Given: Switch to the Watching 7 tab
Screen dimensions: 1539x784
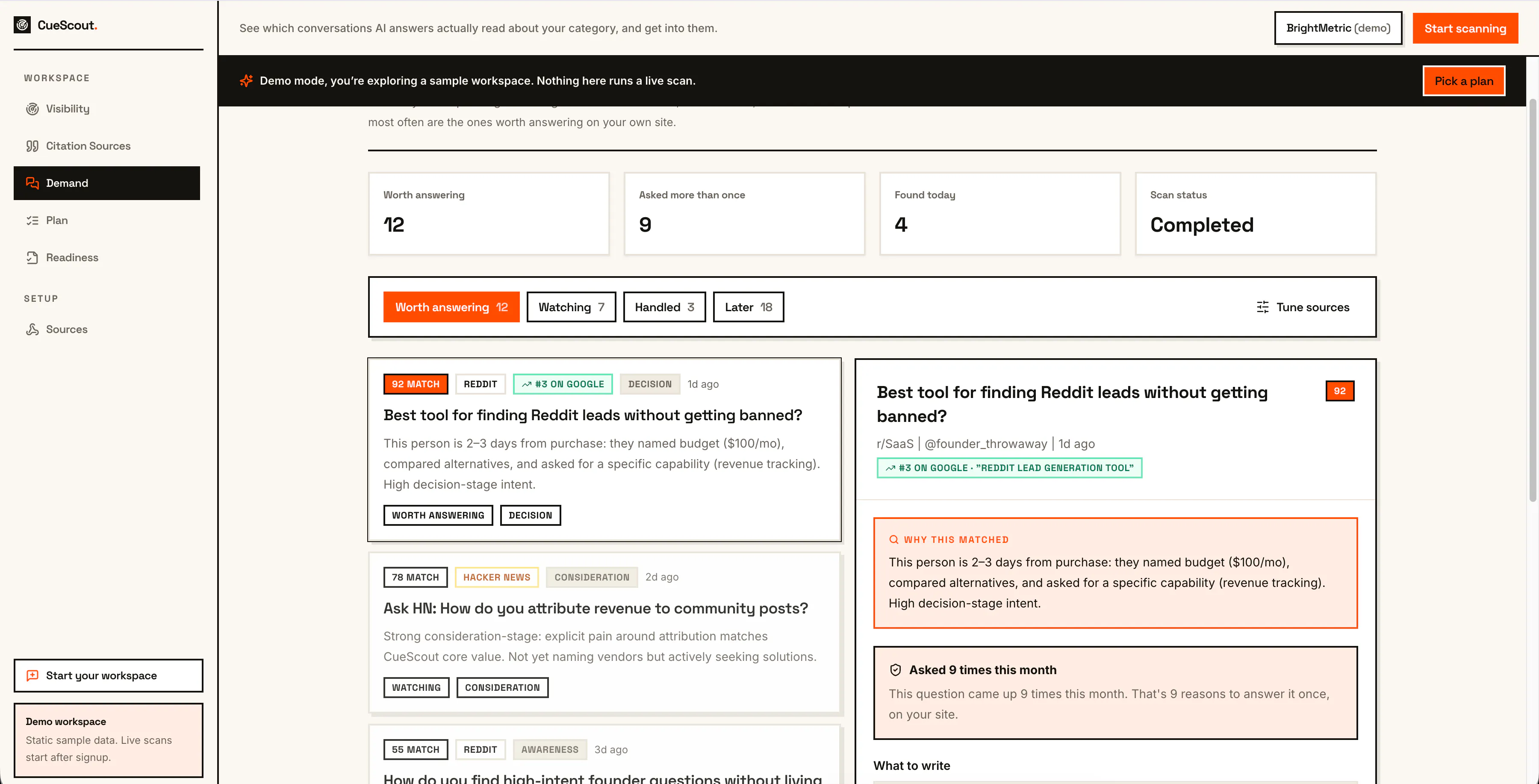Looking at the screenshot, I should 571,307.
